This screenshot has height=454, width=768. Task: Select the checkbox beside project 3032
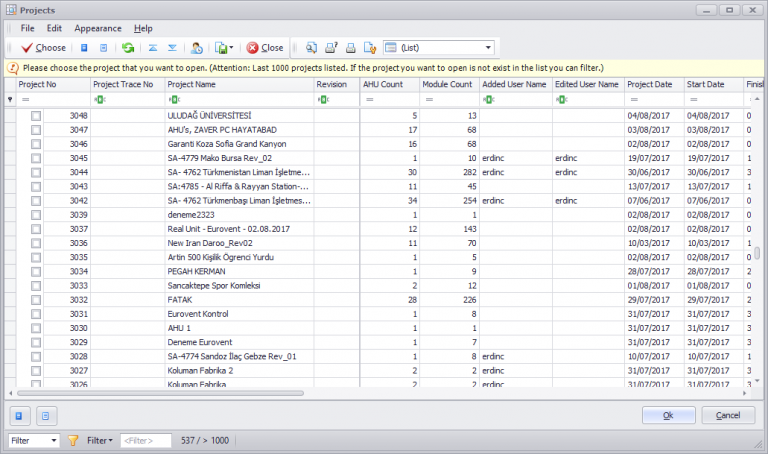tap(36, 299)
